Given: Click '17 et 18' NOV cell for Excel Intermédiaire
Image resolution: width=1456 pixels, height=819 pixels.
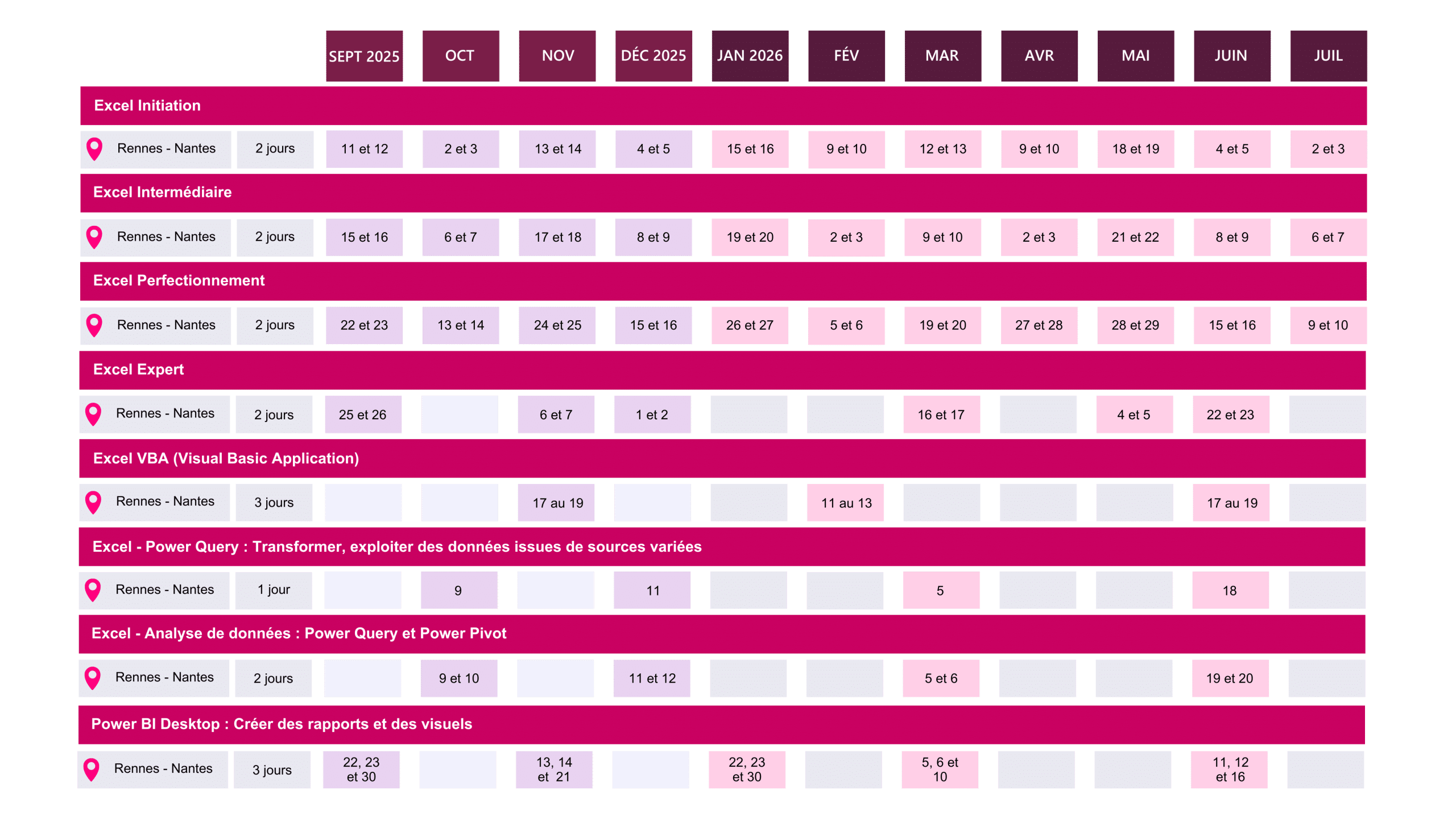Looking at the screenshot, I should (557, 237).
